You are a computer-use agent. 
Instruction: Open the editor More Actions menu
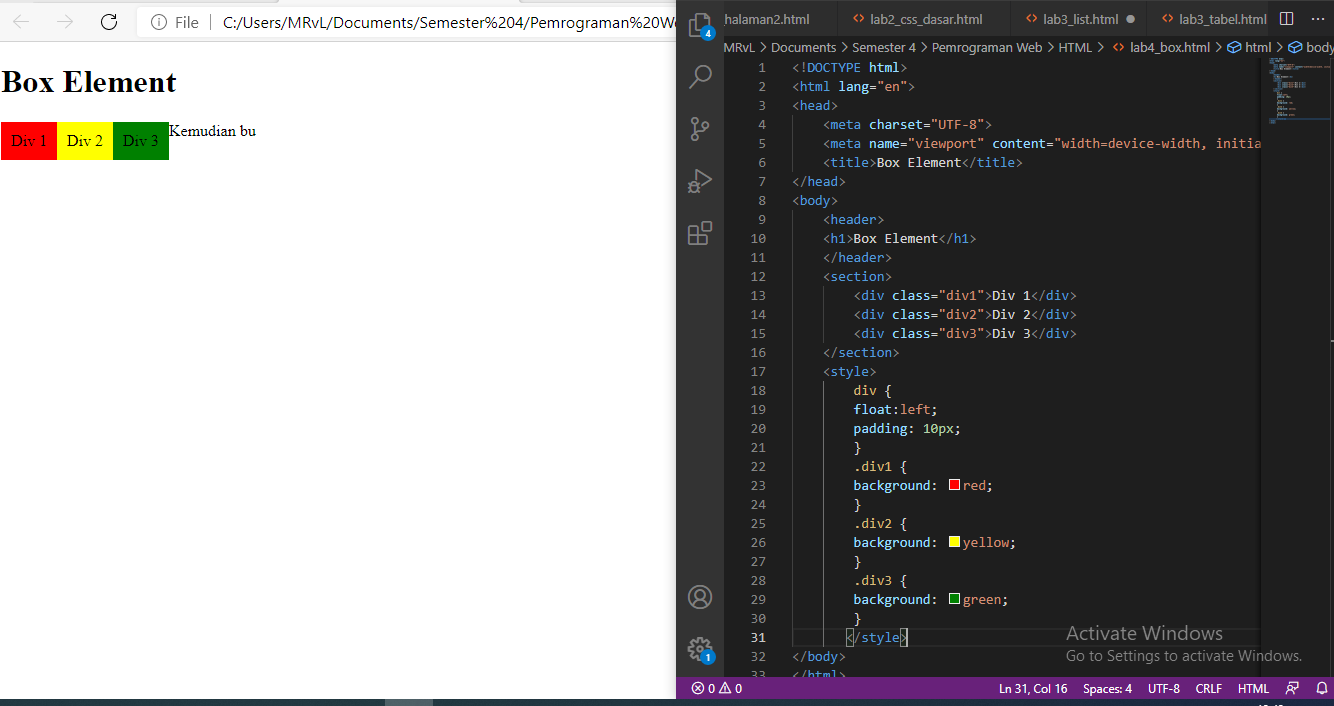click(1317, 18)
